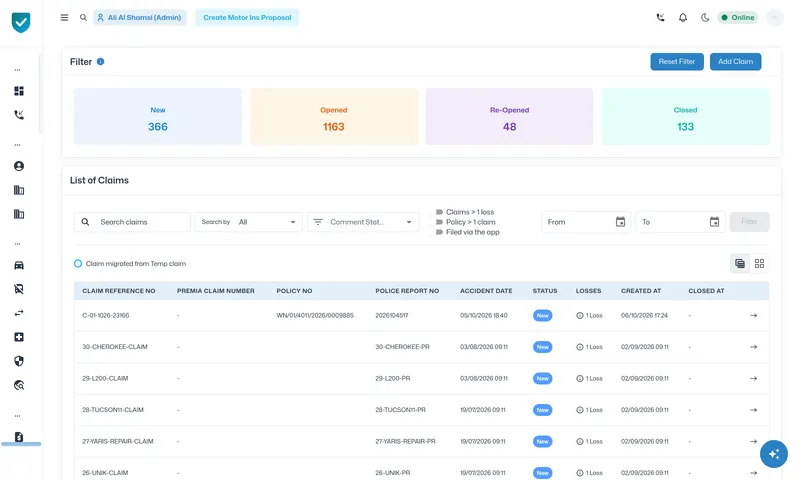Image resolution: width=800 pixels, height=480 pixels.
Task: Open the globe search sidebar icon
Action: coord(19,385)
